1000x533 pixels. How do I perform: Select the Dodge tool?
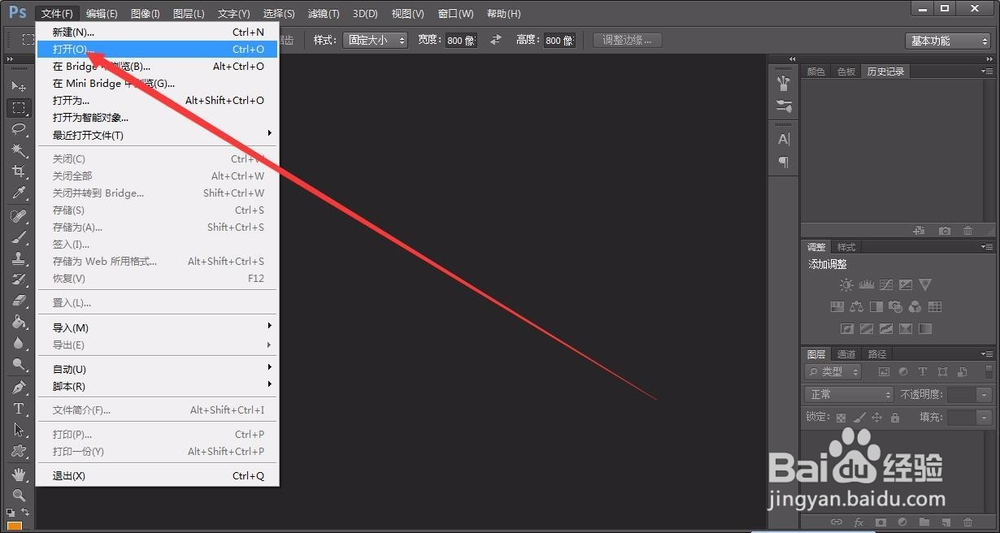[18, 365]
